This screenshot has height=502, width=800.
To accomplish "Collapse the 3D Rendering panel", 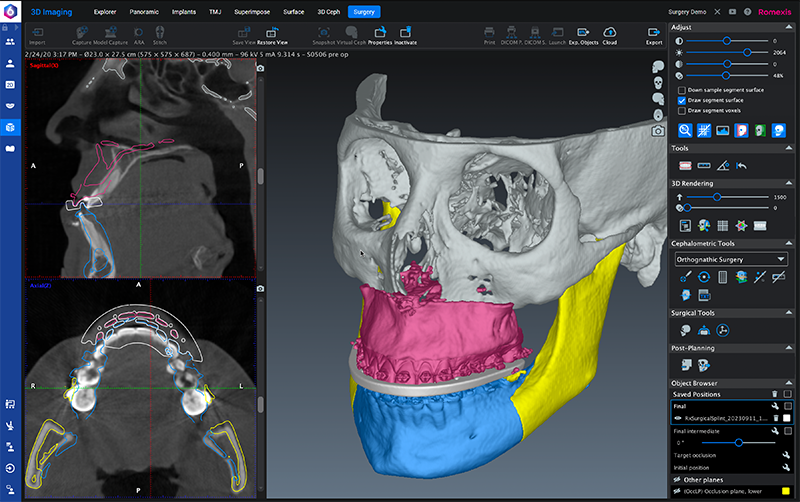I will [x=789, y=183].
